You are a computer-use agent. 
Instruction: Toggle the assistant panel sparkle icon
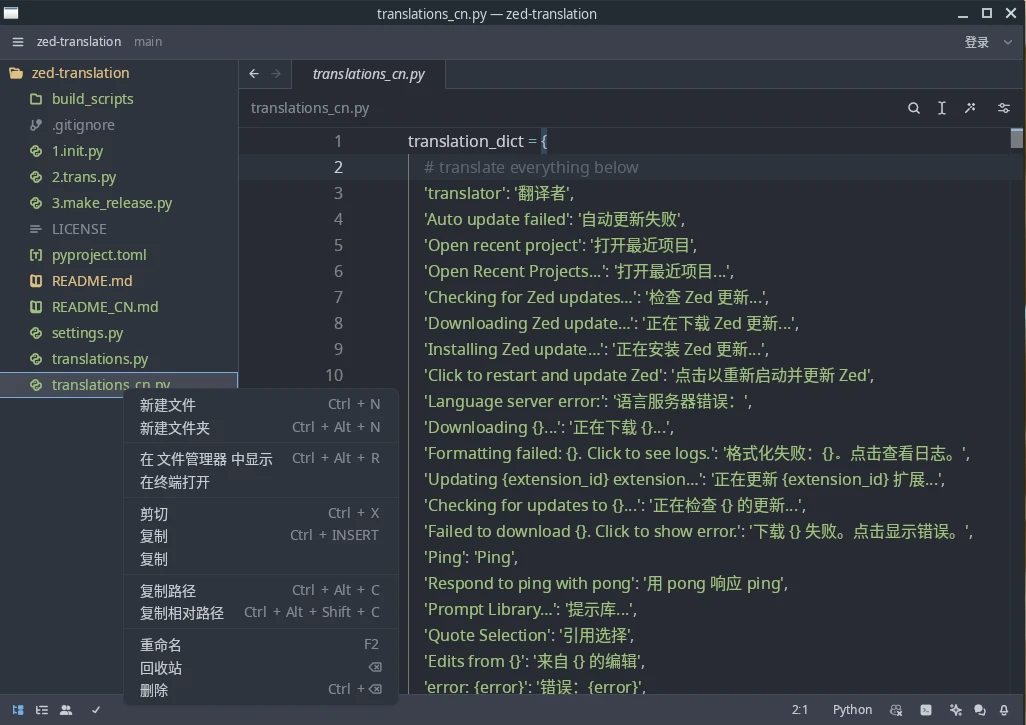pyautogui.click(x=955, y=710)
